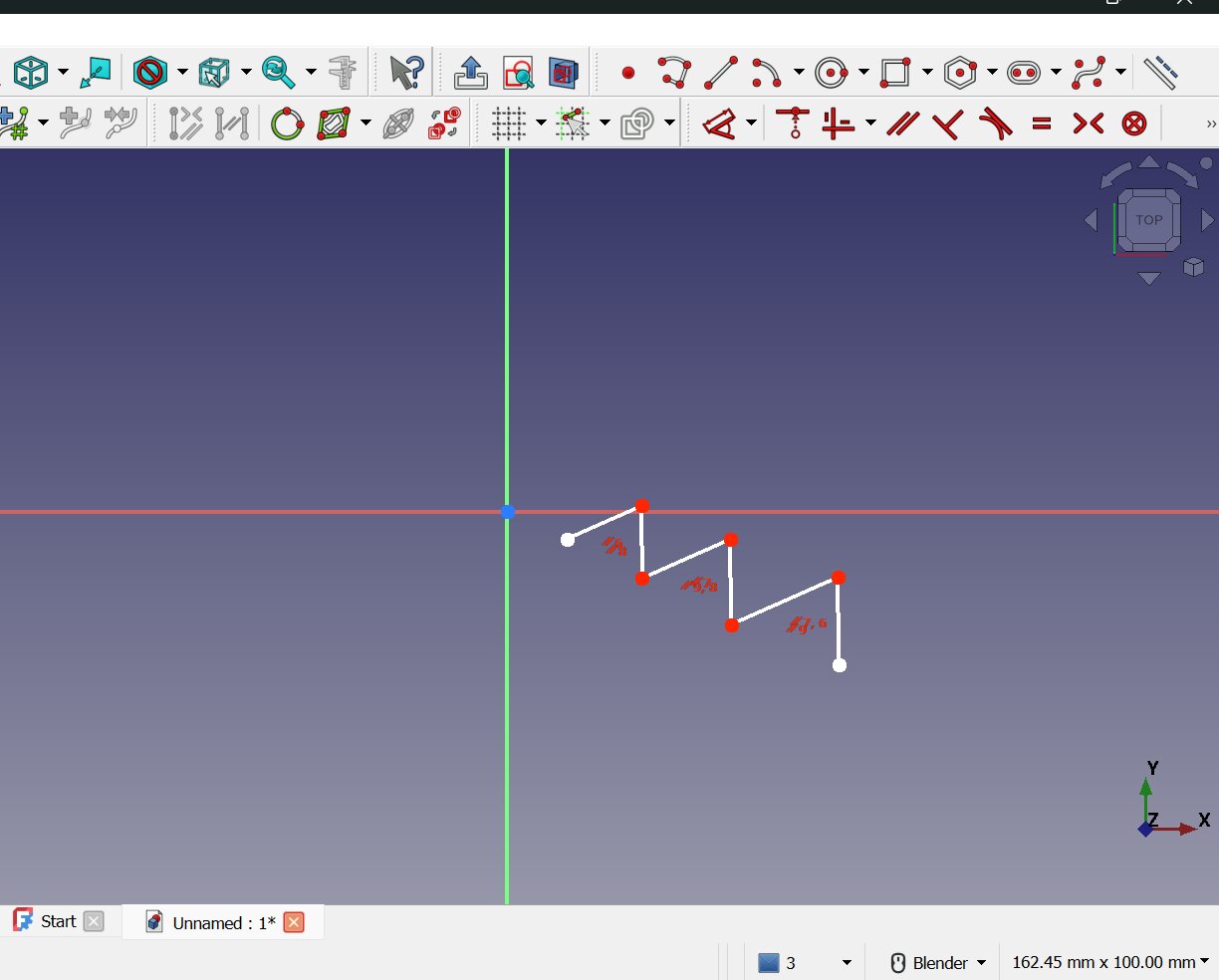
Task: Click the green quadrilateral offset icon
Action: click(x=334, y=123)
